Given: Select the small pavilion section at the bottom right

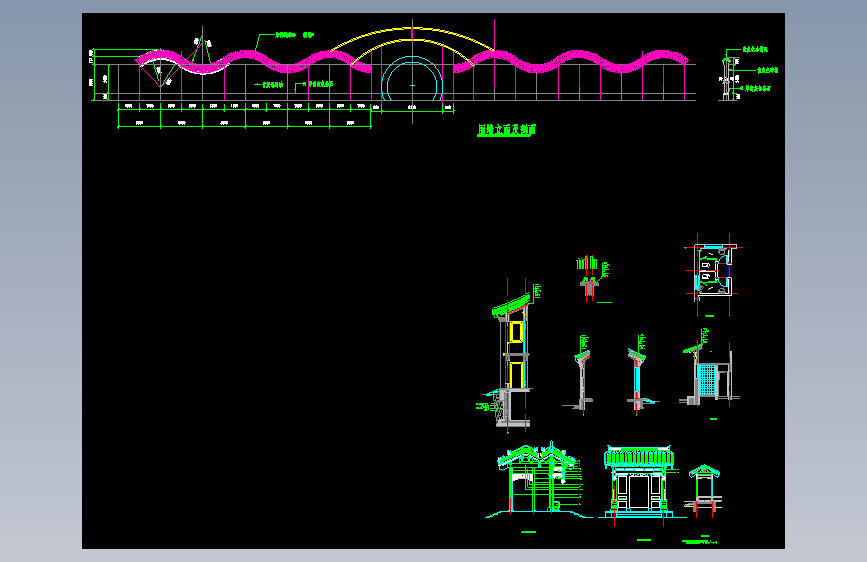Looking at the screenshot, I should 703,490.
